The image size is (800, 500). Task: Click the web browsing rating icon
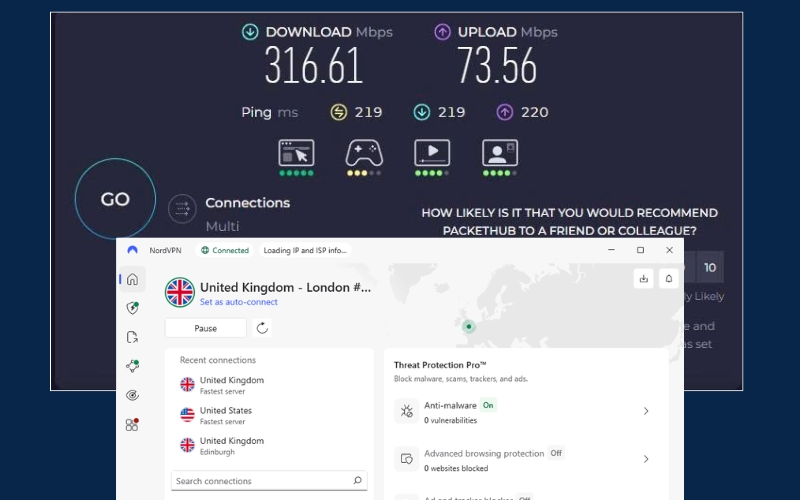pos(296,153)
